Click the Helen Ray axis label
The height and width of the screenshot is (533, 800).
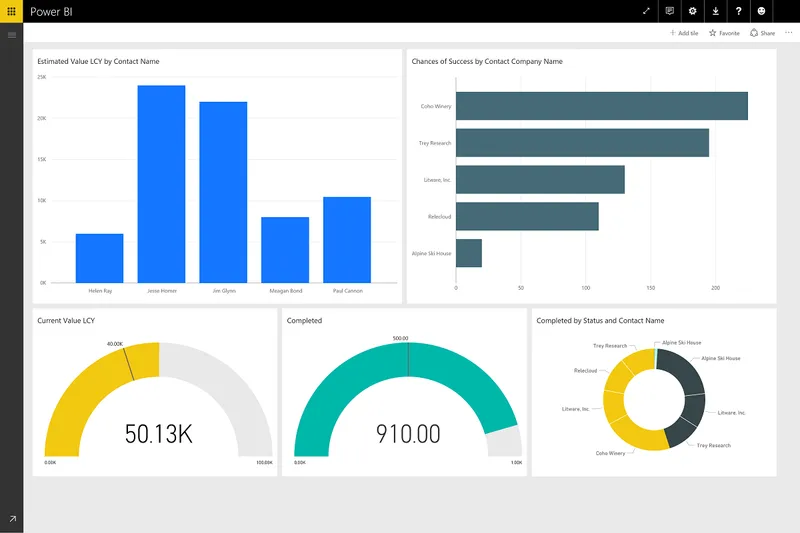click(100, 291)
